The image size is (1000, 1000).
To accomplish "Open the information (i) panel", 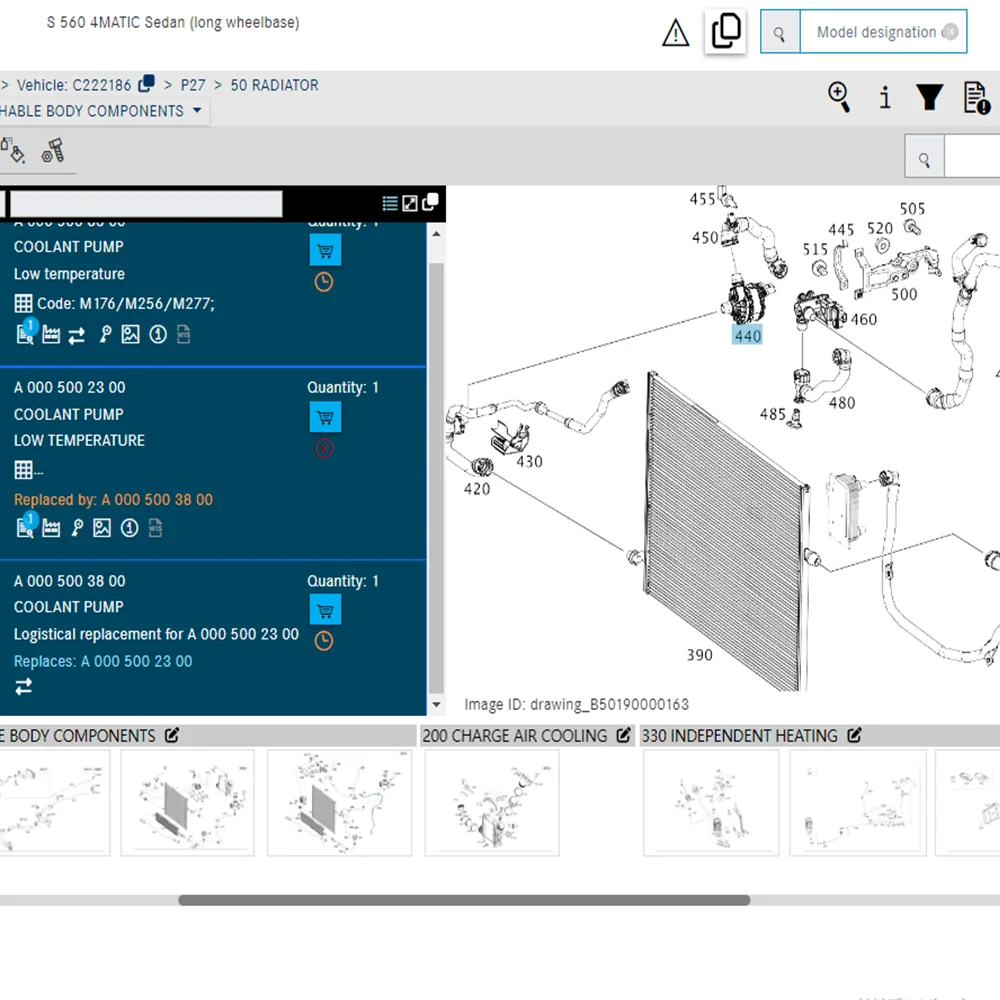I will coord(885,98).
